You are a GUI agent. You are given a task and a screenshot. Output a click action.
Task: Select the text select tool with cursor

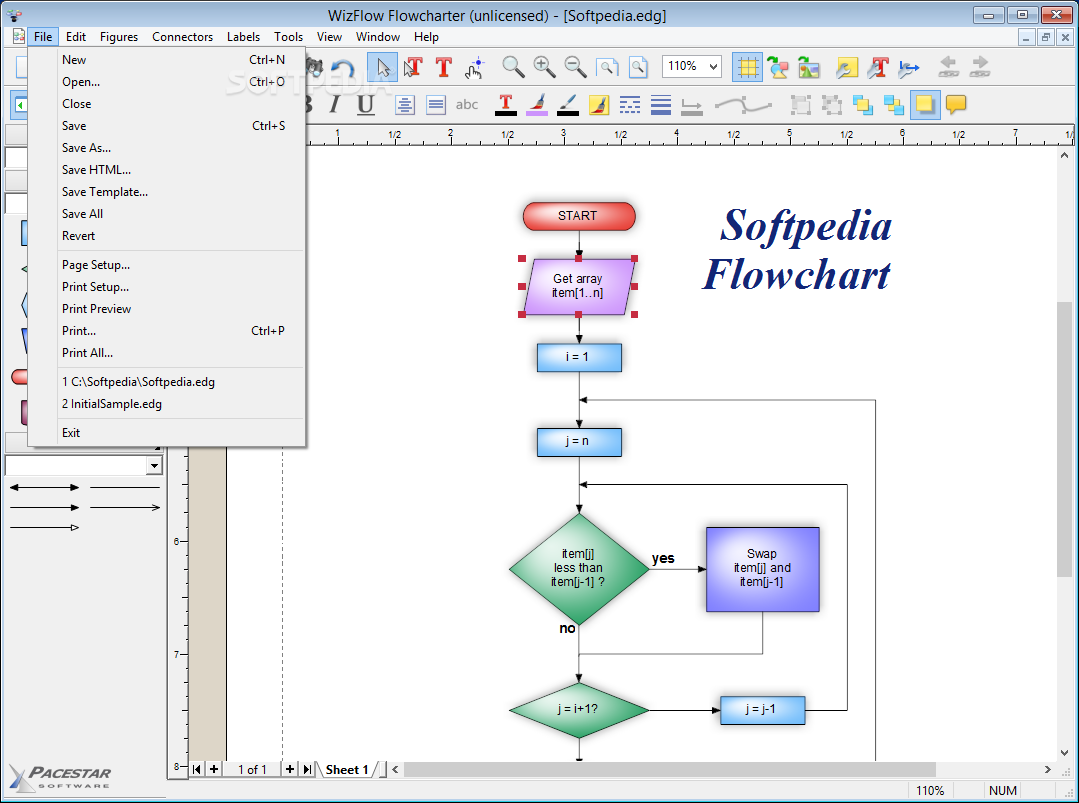413,67
